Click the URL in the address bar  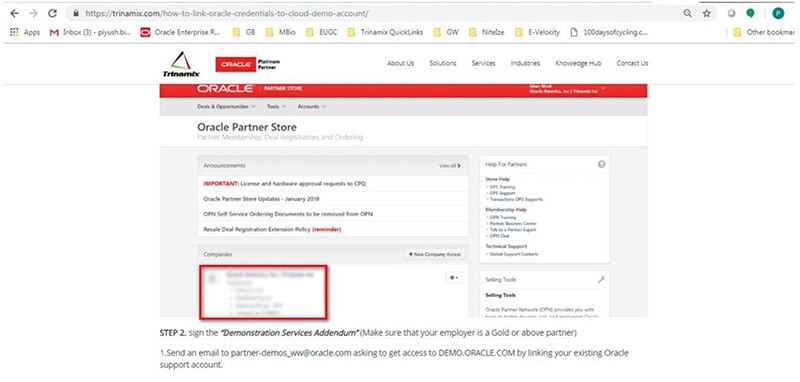pos(227,14)
